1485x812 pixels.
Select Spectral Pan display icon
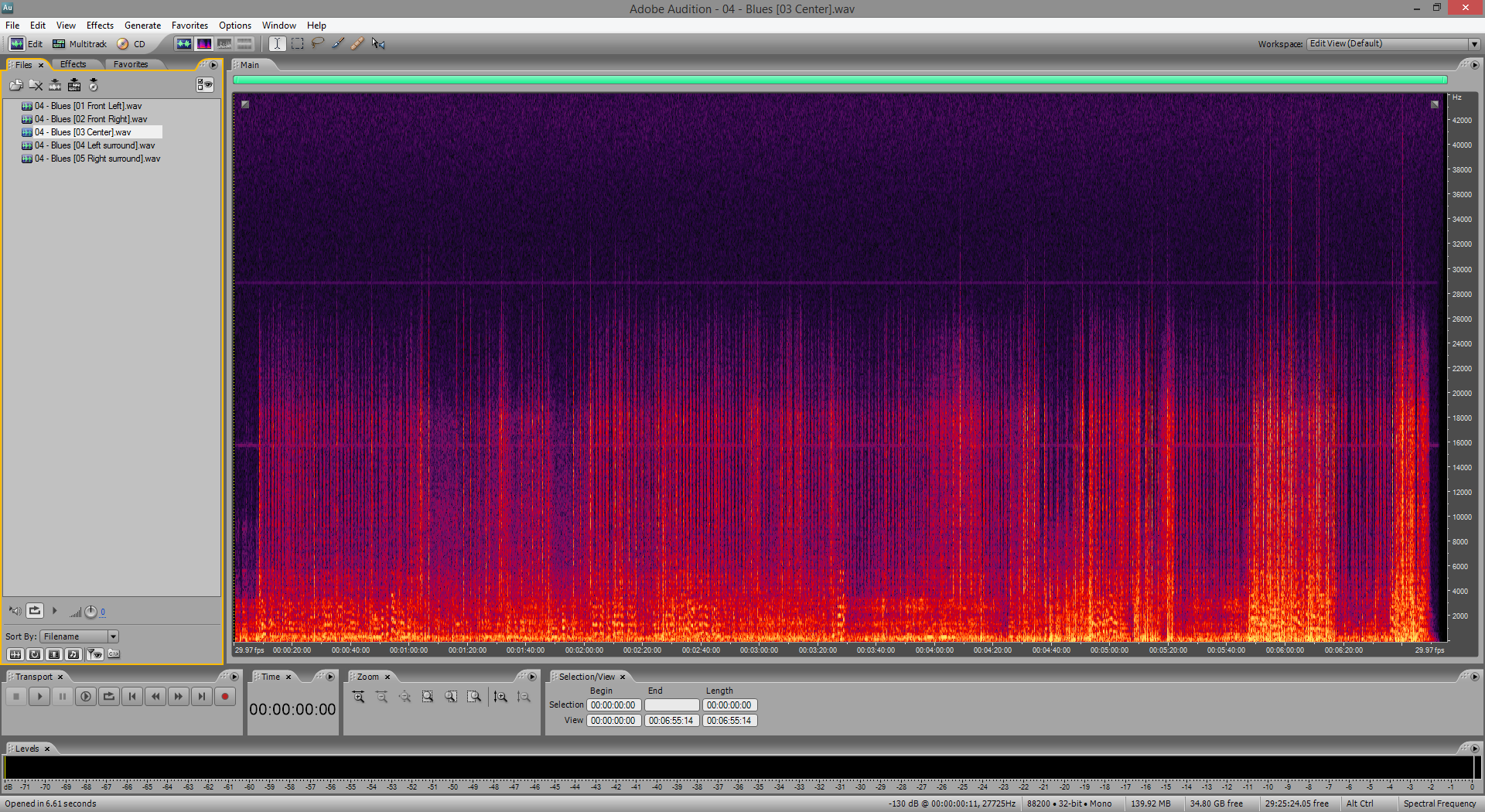pyautogui.click(x=224, y=44)
